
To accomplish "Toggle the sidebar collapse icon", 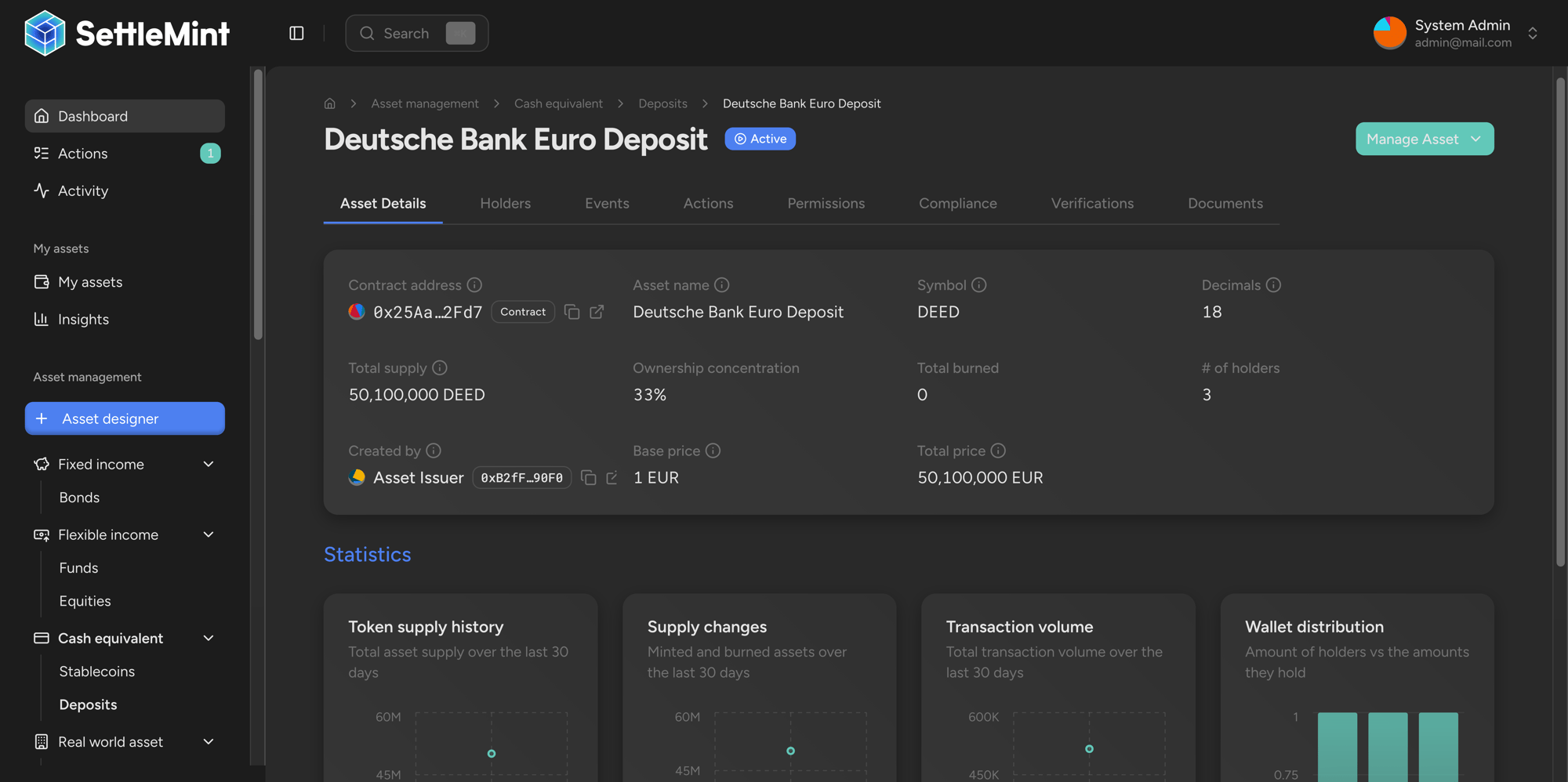I will click(296, 33).
